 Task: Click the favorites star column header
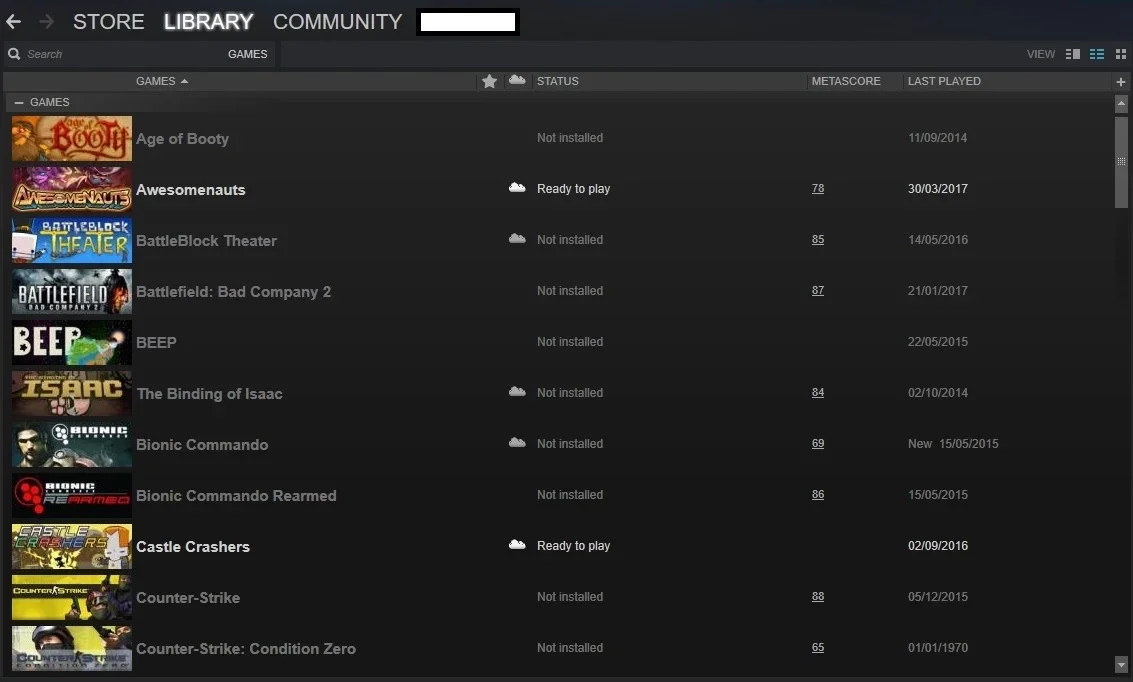tap(489, 81)
